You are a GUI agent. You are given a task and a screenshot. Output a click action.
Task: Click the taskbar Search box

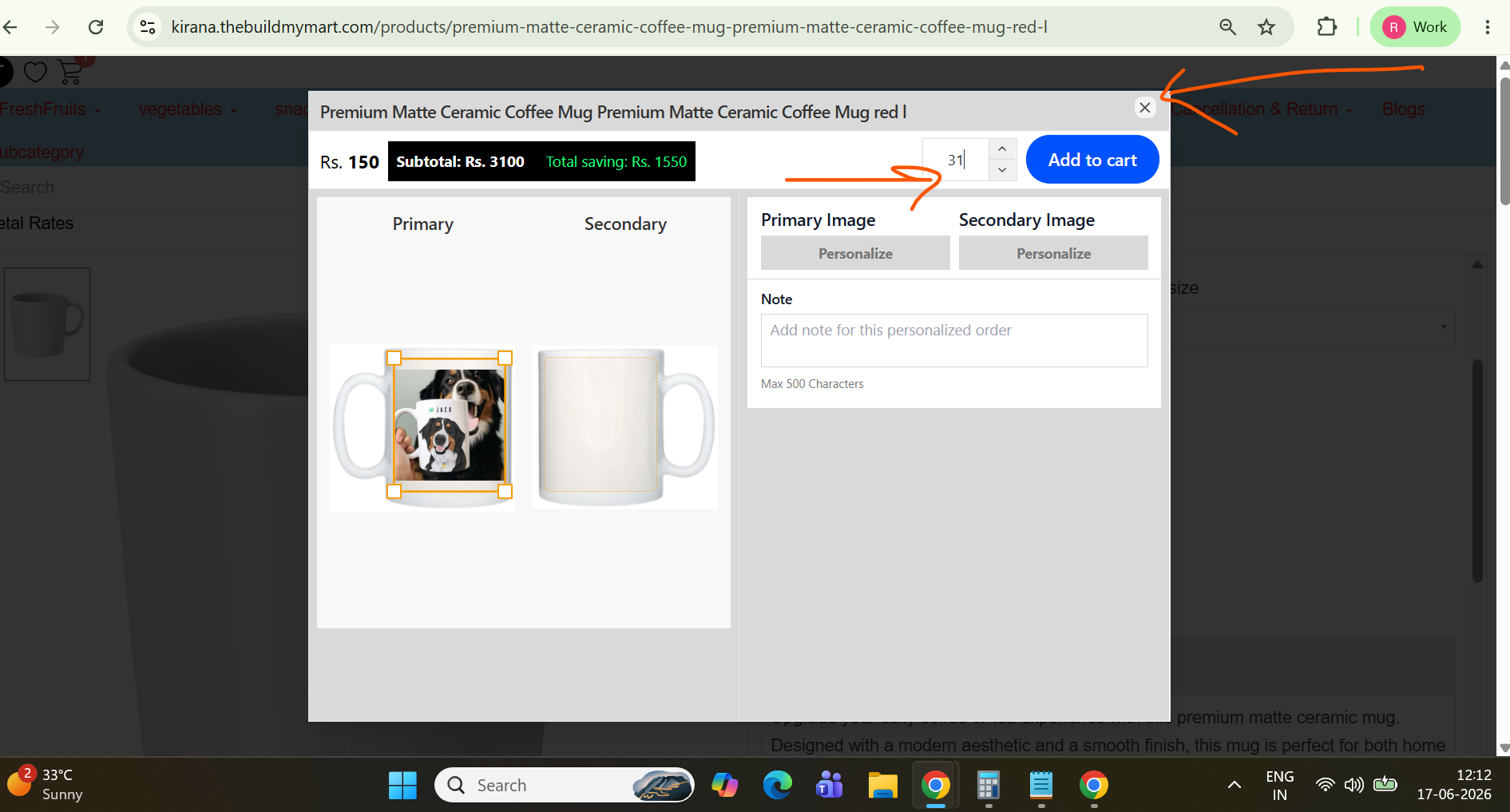point(565,786)
